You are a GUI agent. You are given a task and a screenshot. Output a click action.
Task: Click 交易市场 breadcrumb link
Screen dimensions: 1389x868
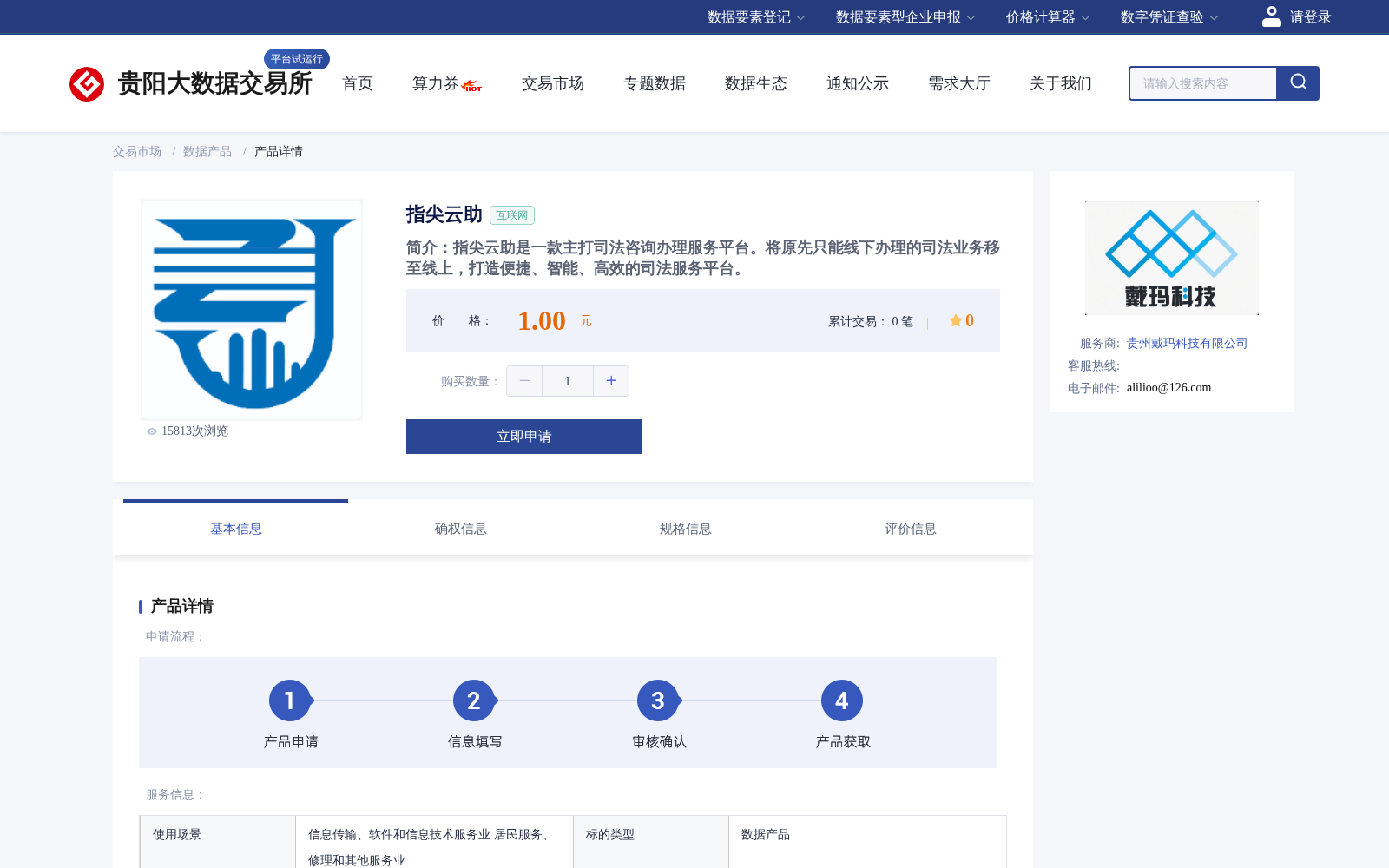(x=137, y=151)
